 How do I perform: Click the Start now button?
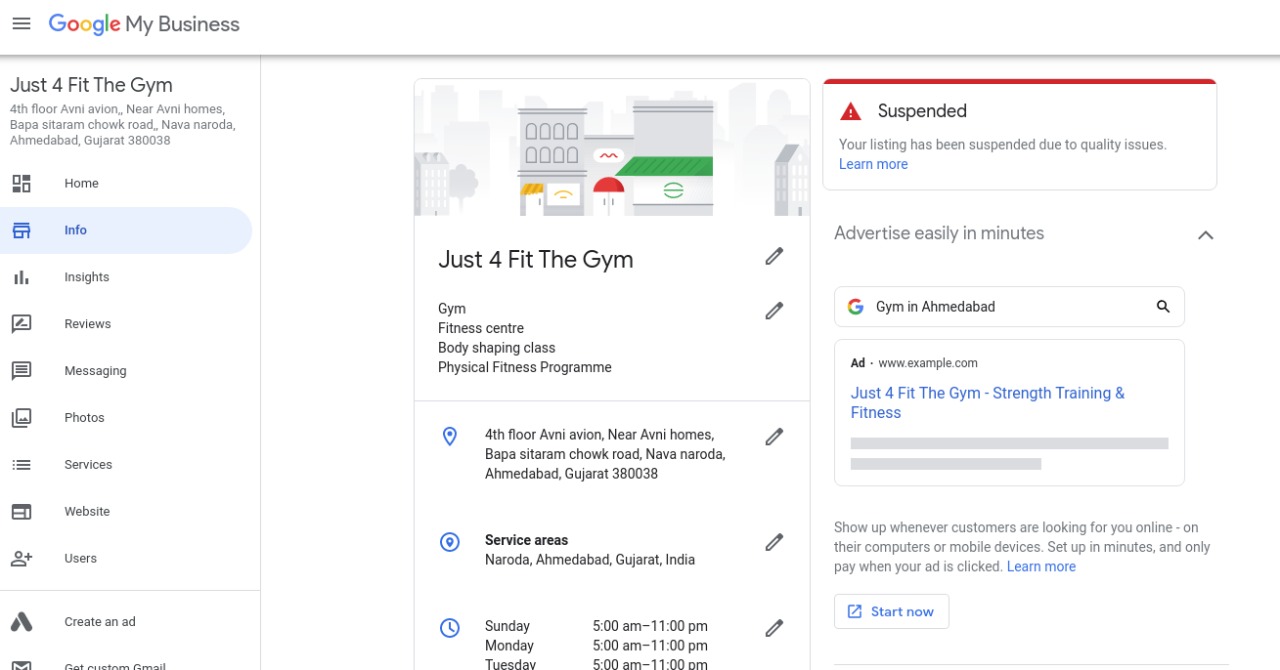(891, 612)
